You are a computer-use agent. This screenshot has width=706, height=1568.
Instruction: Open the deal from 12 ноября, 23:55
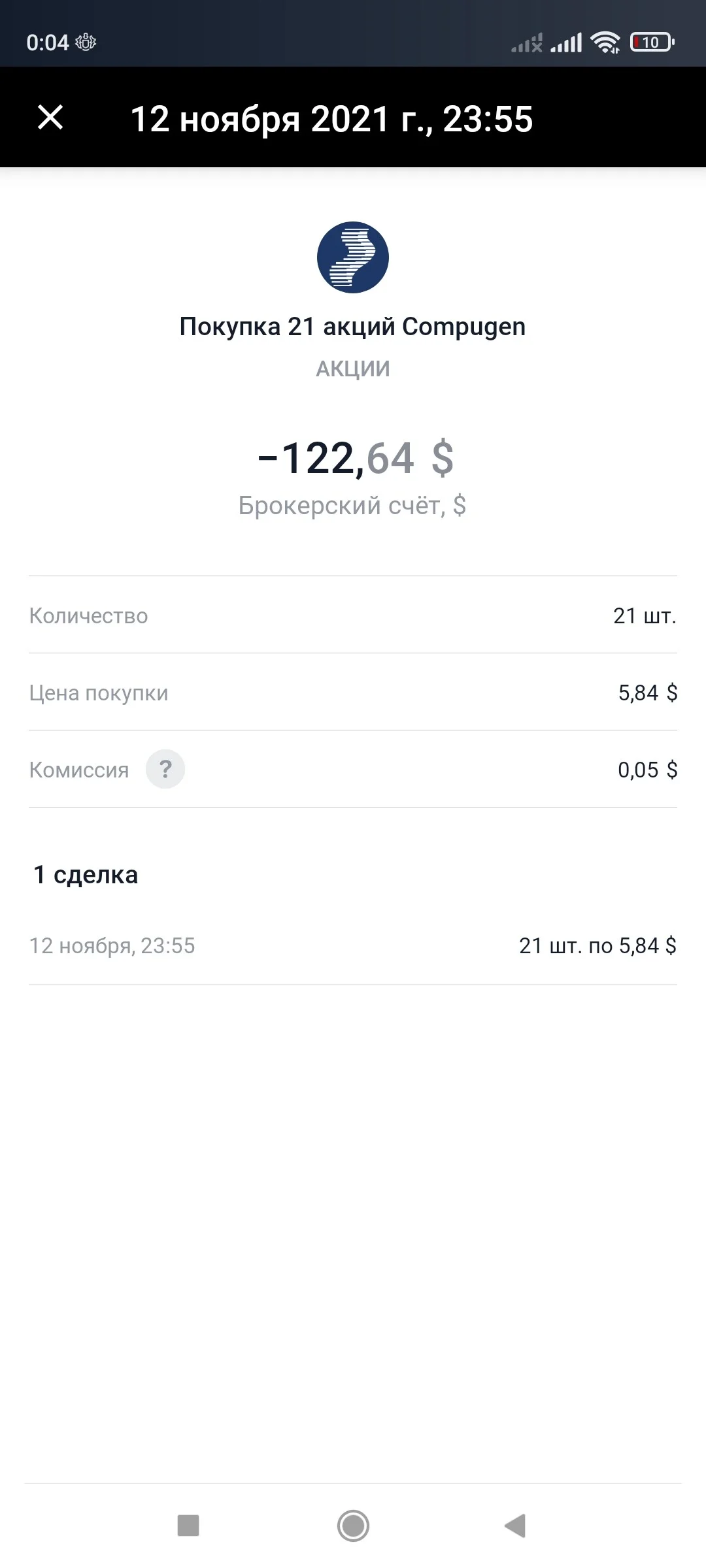[x=353, y=945]
